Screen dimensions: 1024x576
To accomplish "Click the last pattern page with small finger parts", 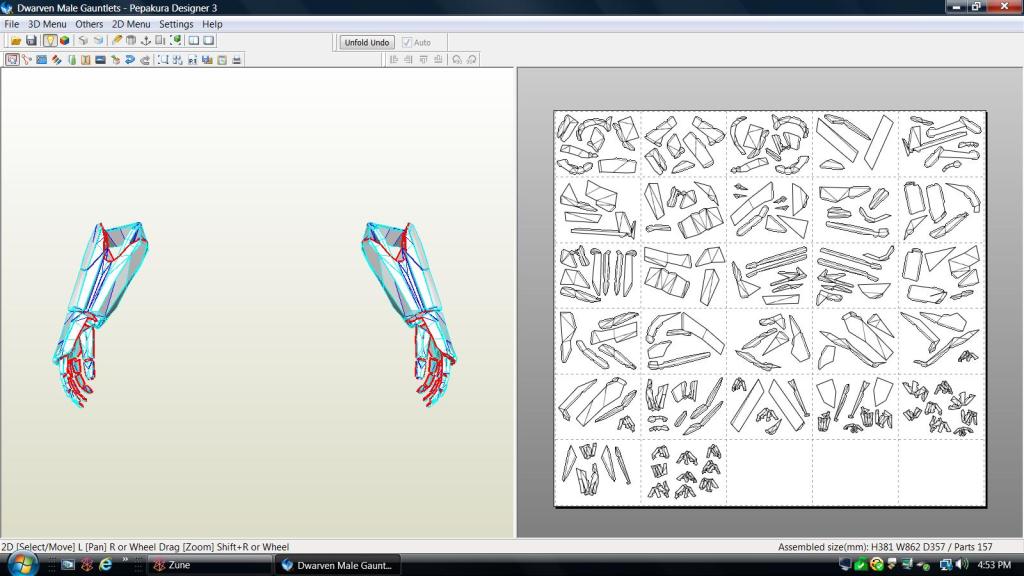I will tap(684, 472).
